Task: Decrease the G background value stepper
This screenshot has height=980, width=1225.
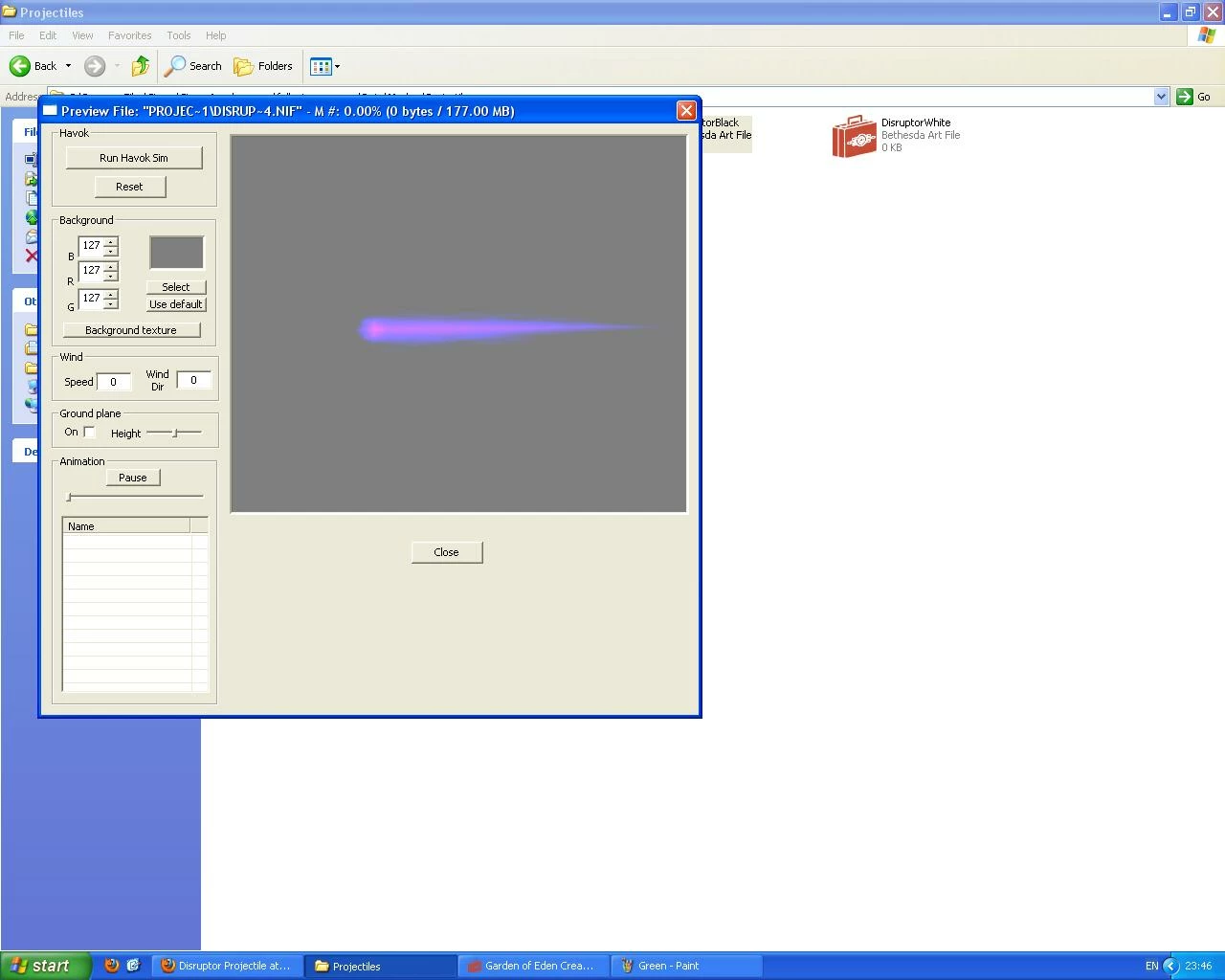Action: tap(111, 303)
